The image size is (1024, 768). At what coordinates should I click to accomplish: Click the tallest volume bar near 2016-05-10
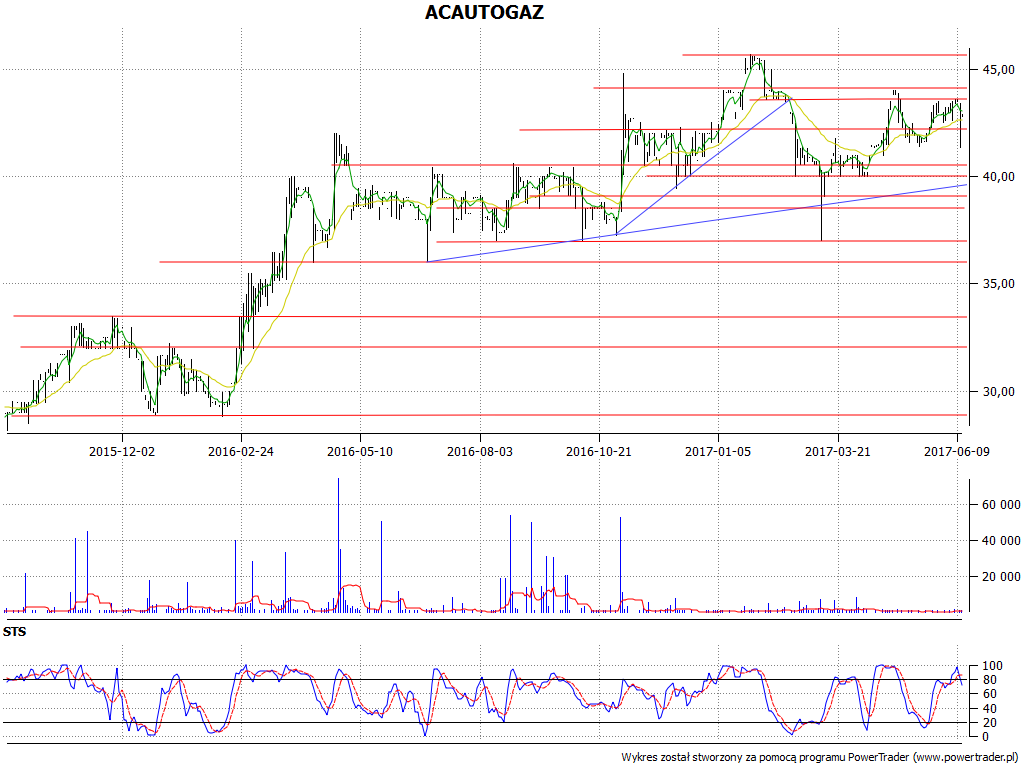(338, 545)
